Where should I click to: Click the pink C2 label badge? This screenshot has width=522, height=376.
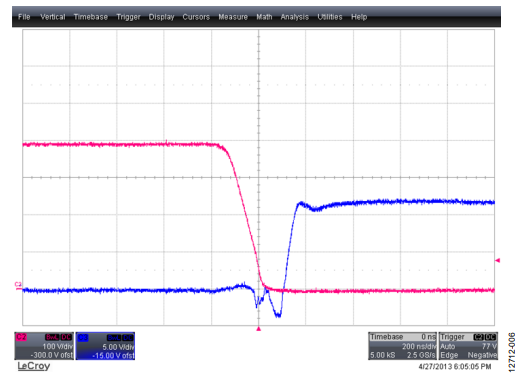(21, 337)
